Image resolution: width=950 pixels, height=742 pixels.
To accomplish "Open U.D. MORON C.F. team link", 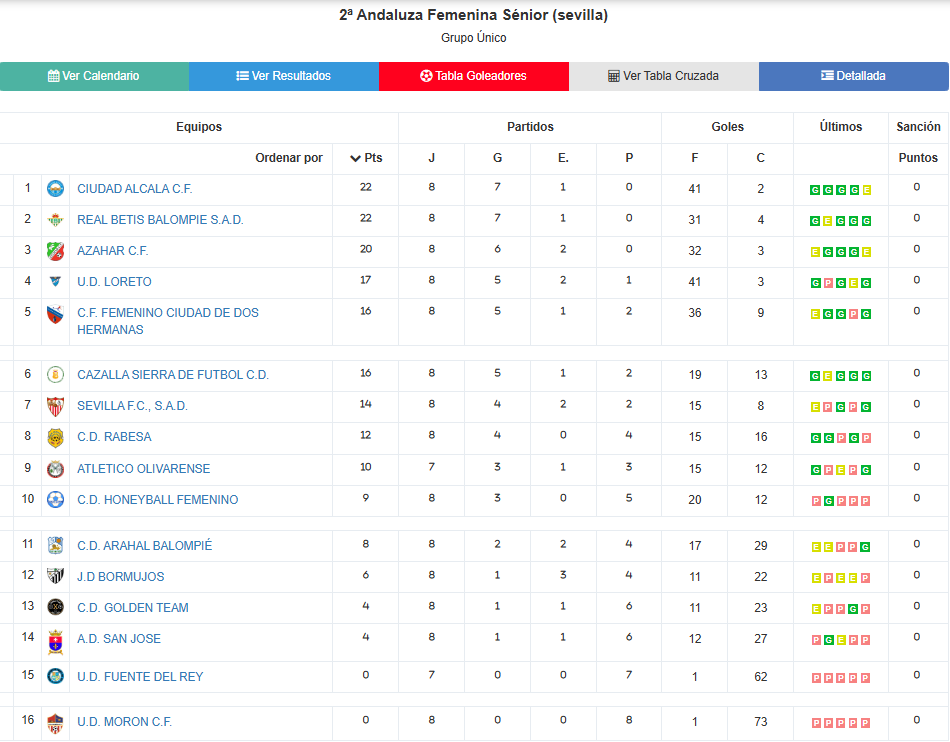I will [x=124, y=722].
